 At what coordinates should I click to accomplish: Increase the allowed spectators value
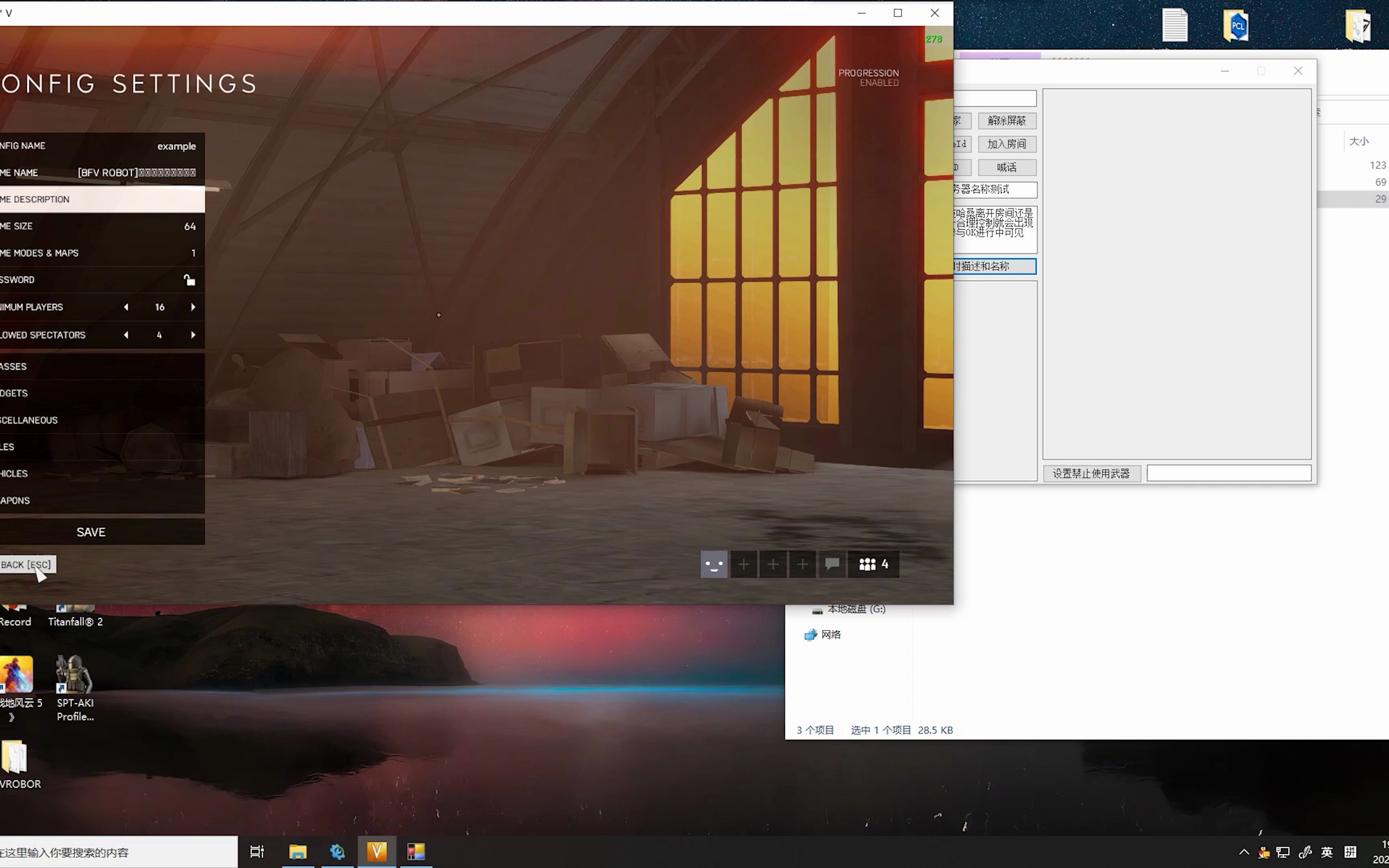tap(193, 335)
